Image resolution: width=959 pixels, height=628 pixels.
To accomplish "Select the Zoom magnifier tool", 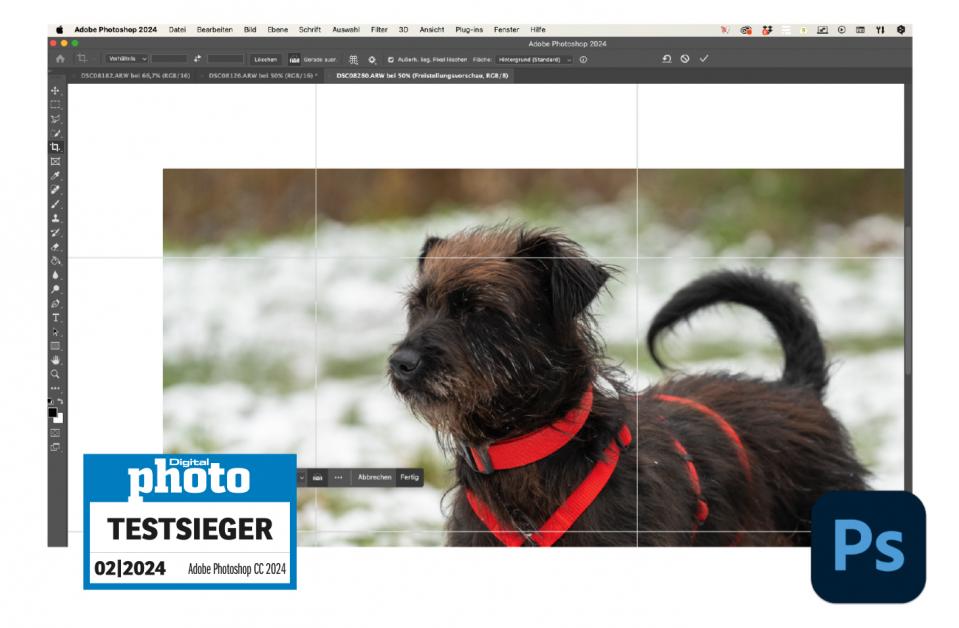I will pos(56,373).
